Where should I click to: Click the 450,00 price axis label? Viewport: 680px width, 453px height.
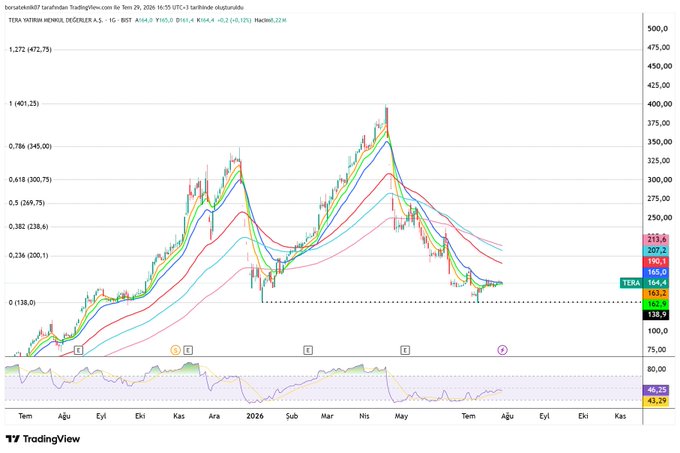point(659,66)
